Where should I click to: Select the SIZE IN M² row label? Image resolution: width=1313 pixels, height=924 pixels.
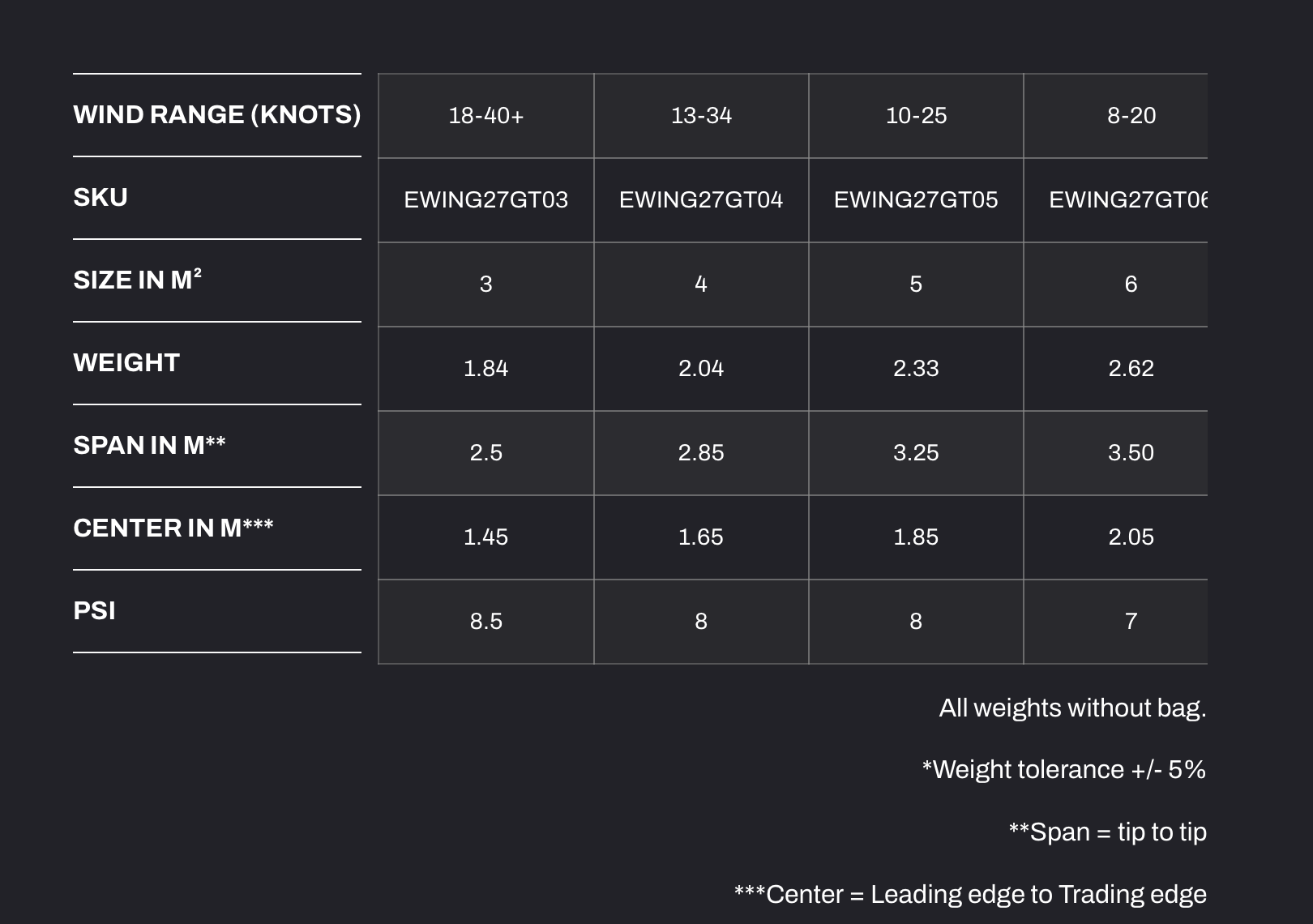pyautogui.click(x=137, y=280)
